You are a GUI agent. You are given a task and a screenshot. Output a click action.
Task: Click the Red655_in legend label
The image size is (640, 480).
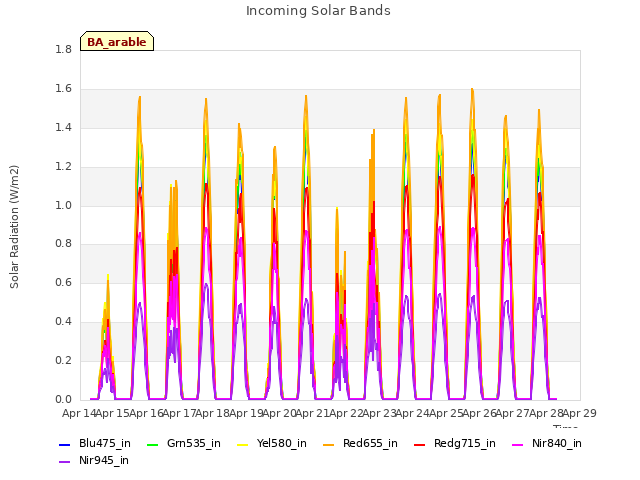tap(370, 443)
